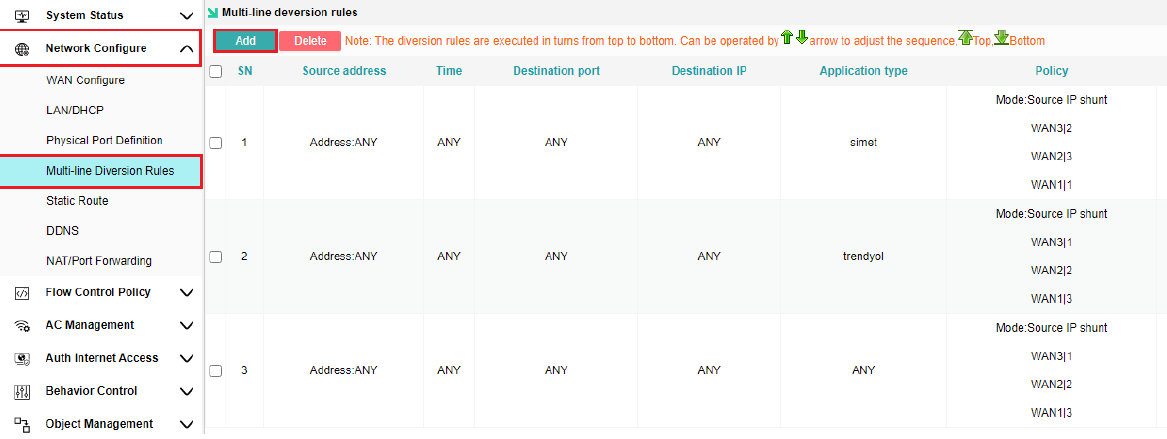1167x439 pixels.
Task: Click the Behavior Control sliders icon
Action: (x=22, y=391)
